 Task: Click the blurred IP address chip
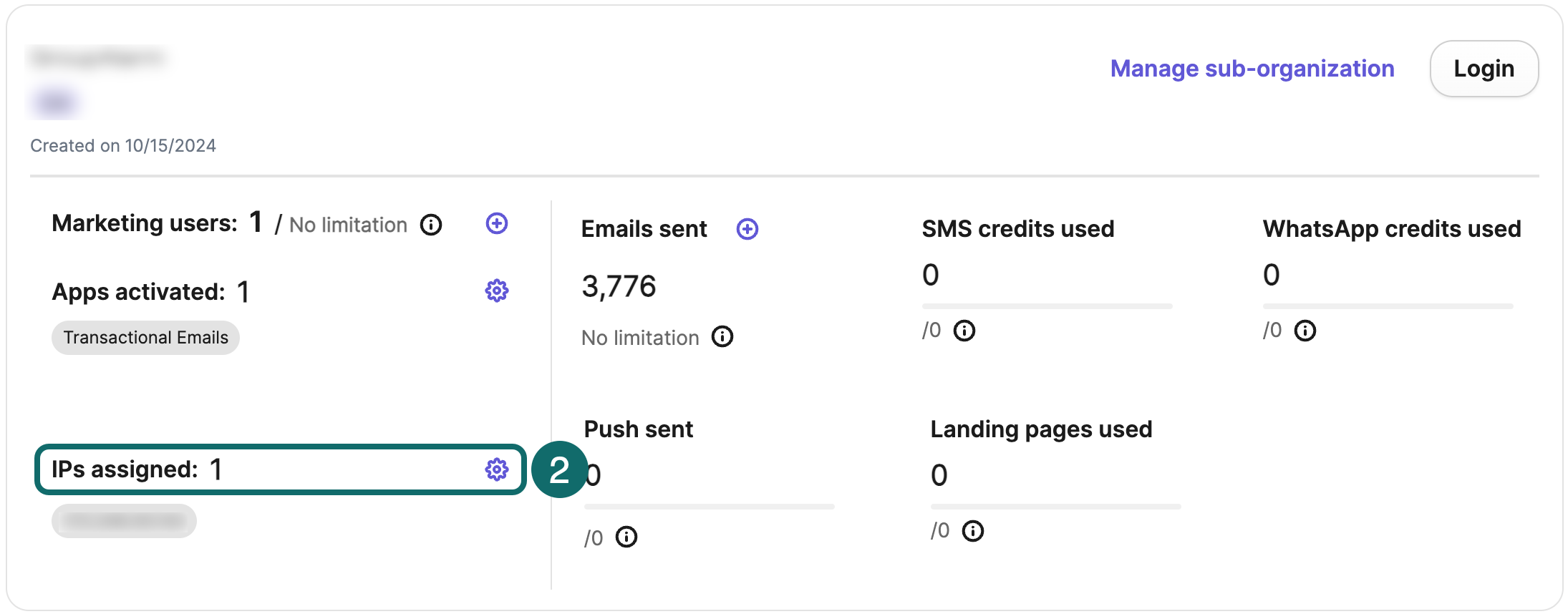click(124, 521)
